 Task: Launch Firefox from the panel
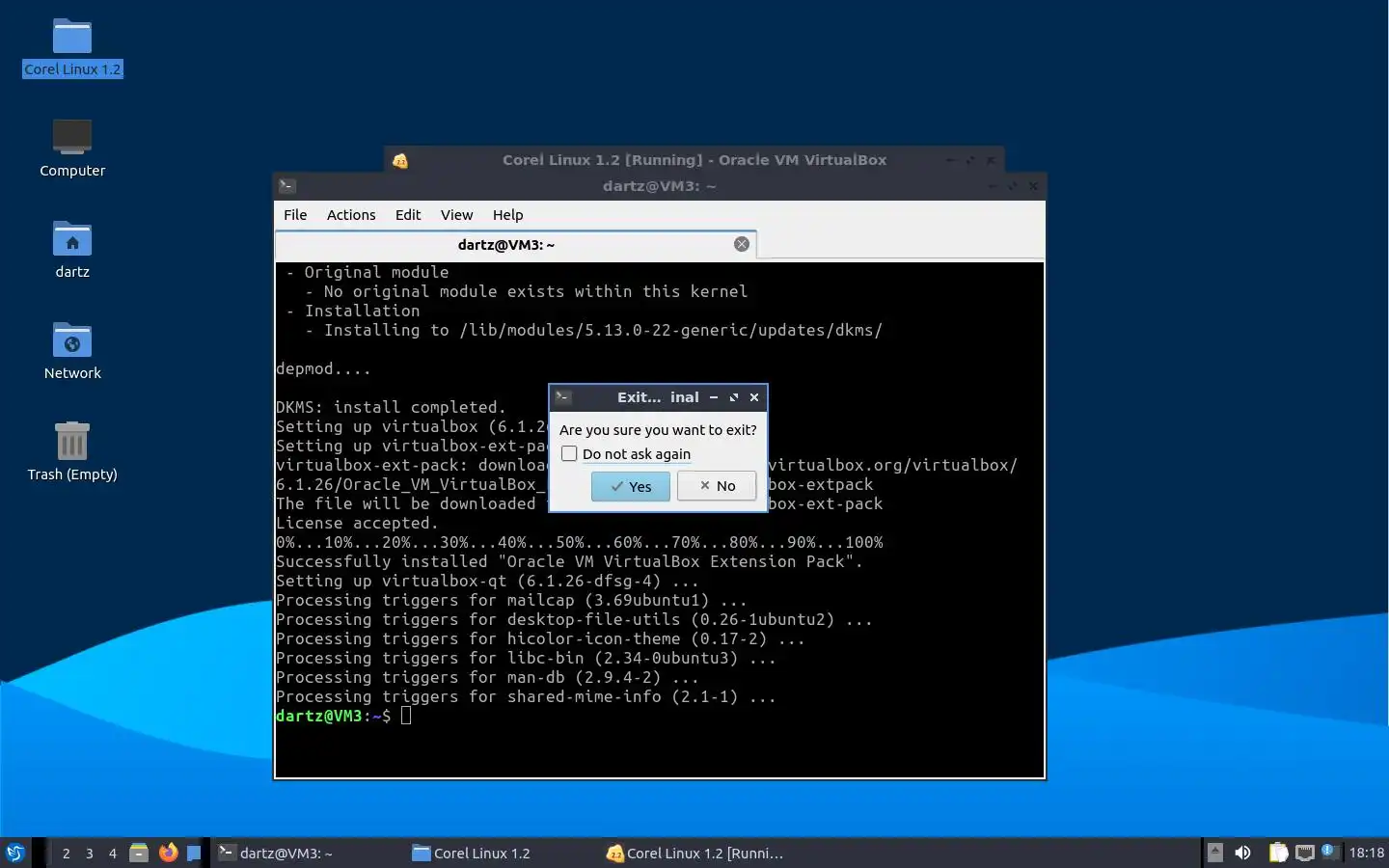[168, 853]
